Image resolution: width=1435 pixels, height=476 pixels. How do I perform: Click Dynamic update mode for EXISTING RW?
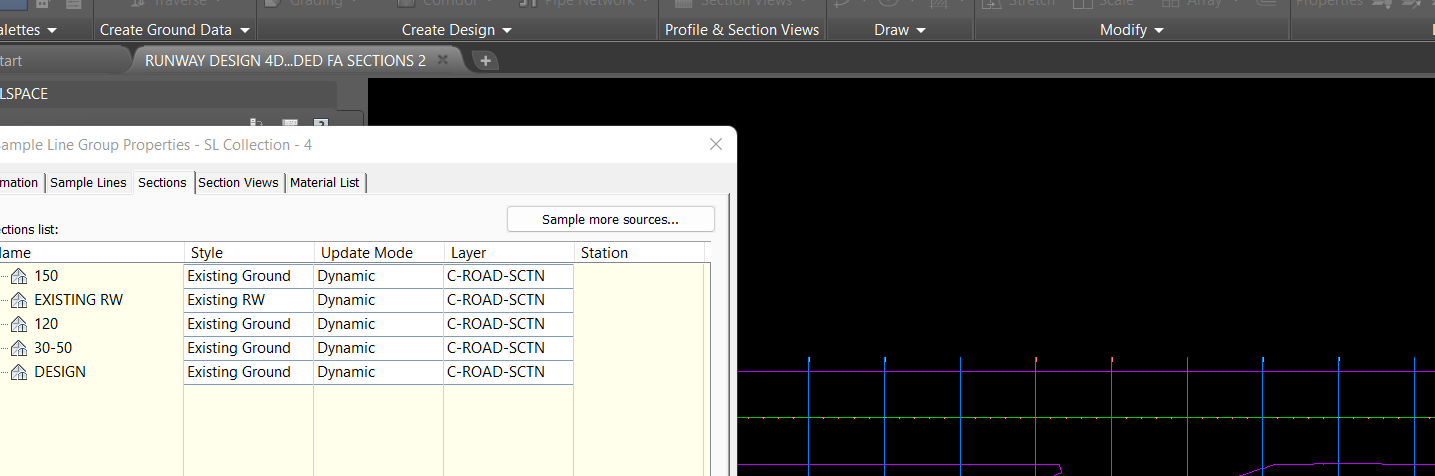(x=378, y=300)
